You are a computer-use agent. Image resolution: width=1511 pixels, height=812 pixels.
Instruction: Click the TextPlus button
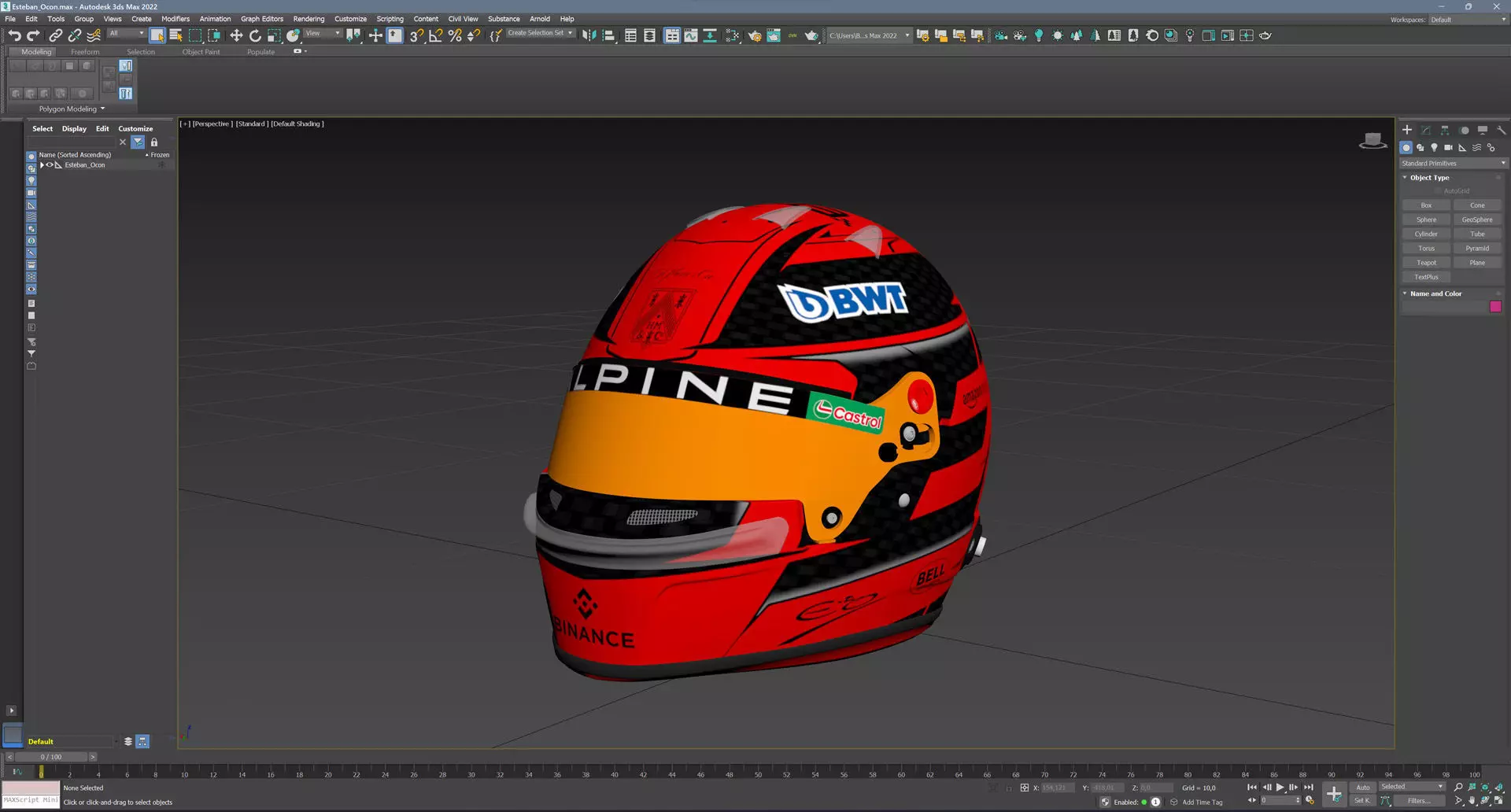pos(1426,277)
